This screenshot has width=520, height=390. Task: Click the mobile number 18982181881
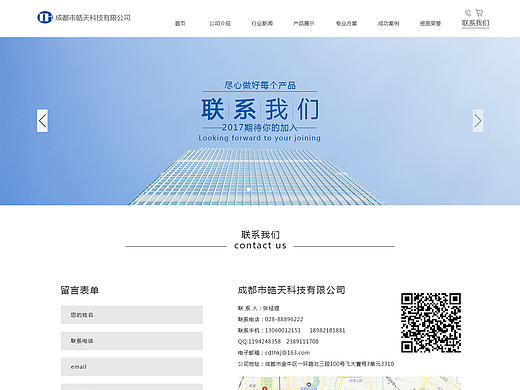tap(327, 330)
